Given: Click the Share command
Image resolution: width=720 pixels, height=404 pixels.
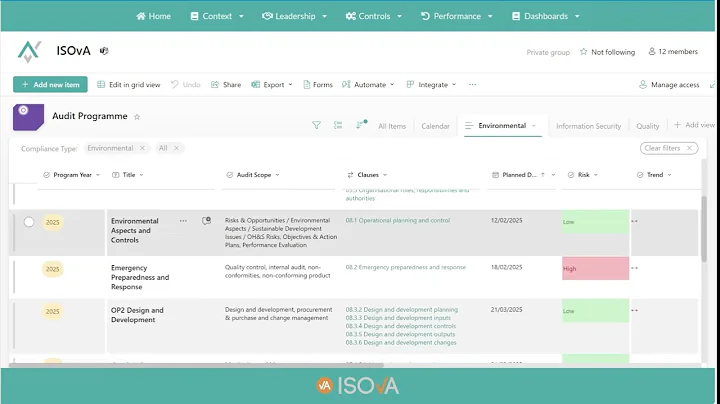Looking at the screenshot, I should 226,84.
